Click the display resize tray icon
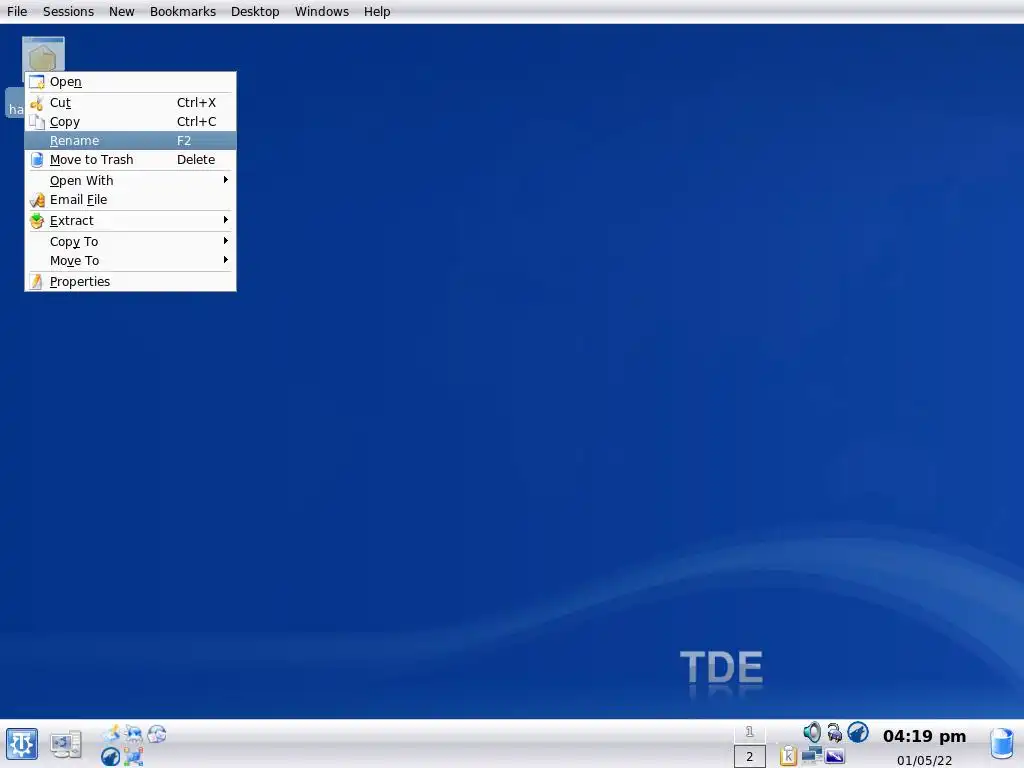 tap(835, 756)
